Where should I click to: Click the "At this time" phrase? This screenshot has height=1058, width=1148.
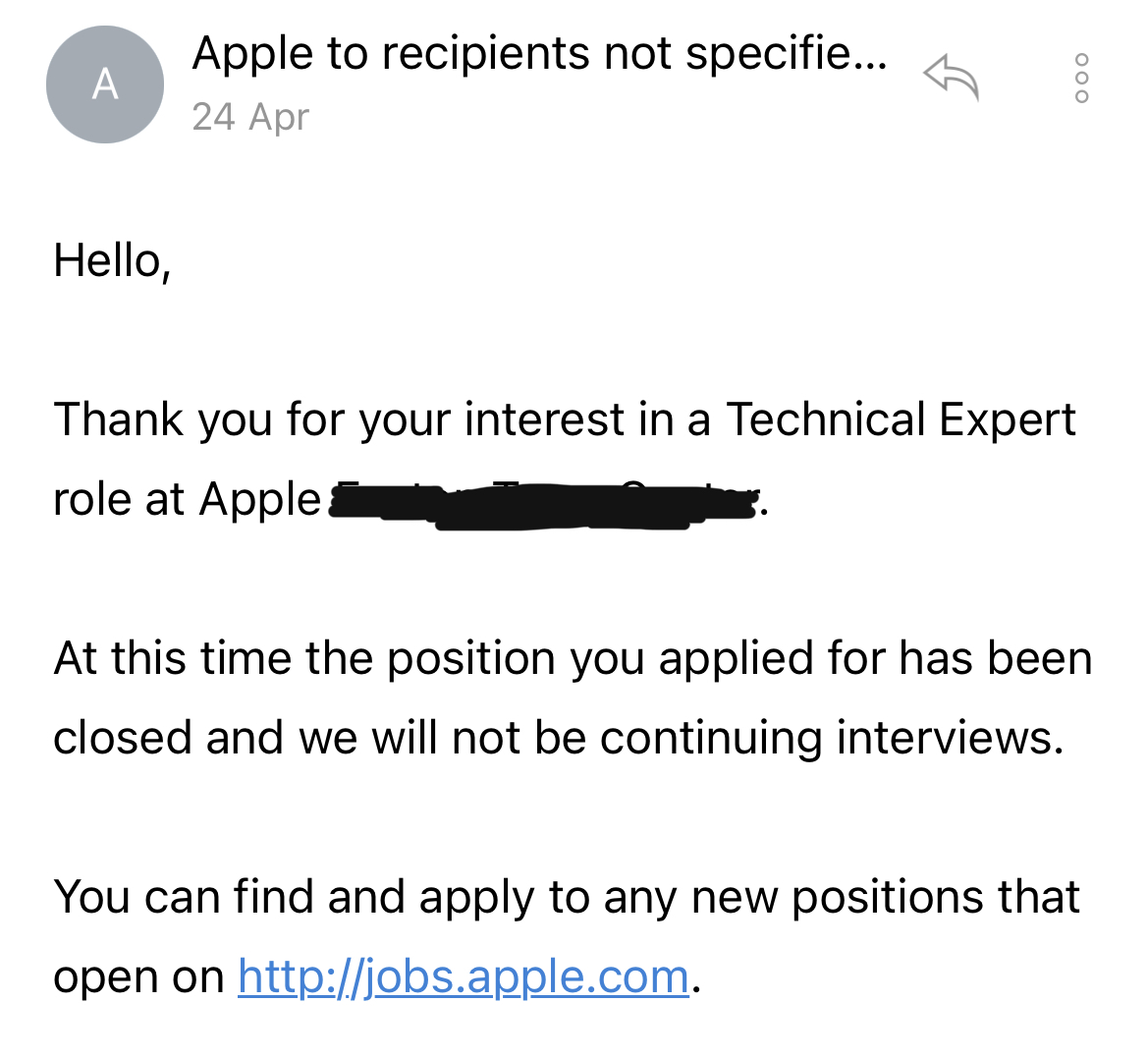click(x=172, y=658)
